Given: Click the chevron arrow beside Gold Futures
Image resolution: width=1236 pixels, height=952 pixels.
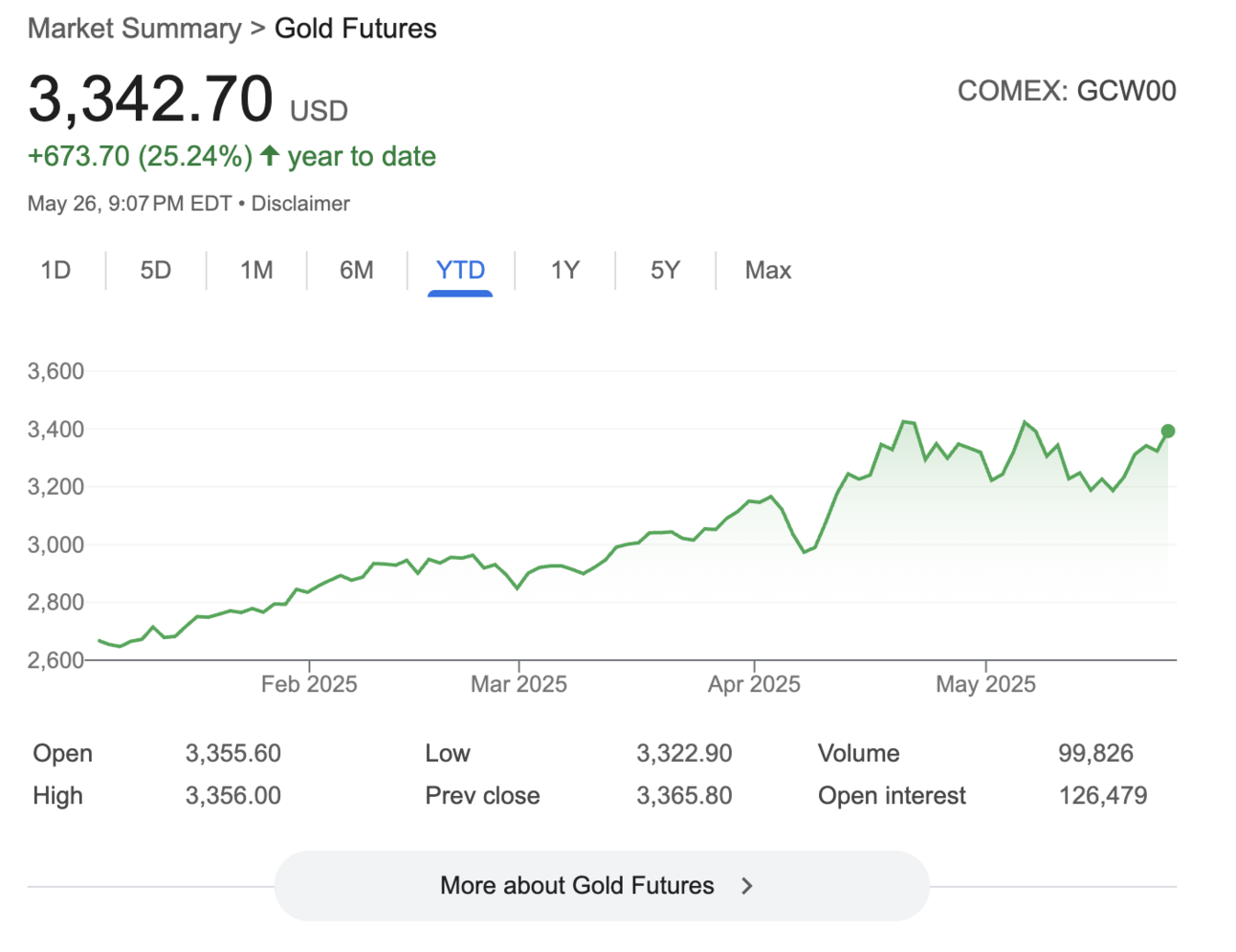Looking at the screenshot, I should coord(747,886).
